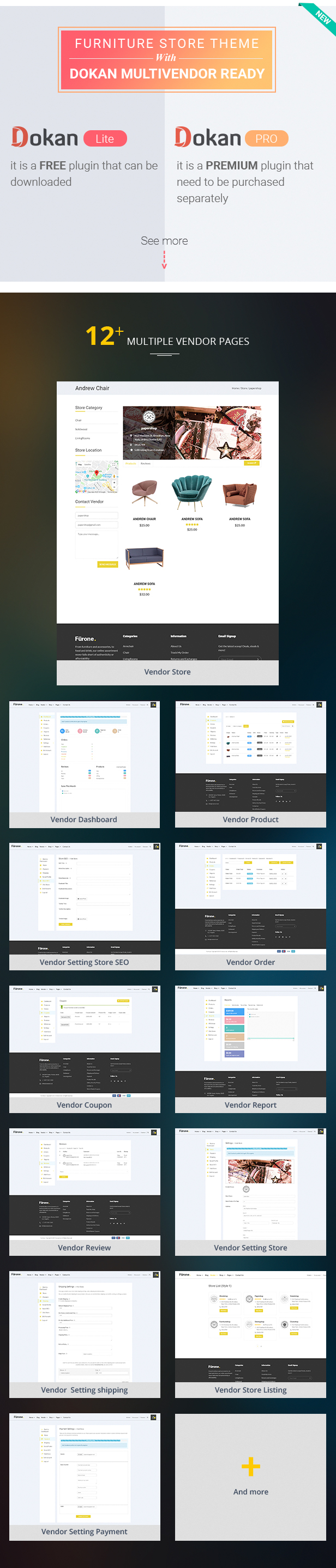Open the Vendor Product preview thumbnail

coord(250,764)
